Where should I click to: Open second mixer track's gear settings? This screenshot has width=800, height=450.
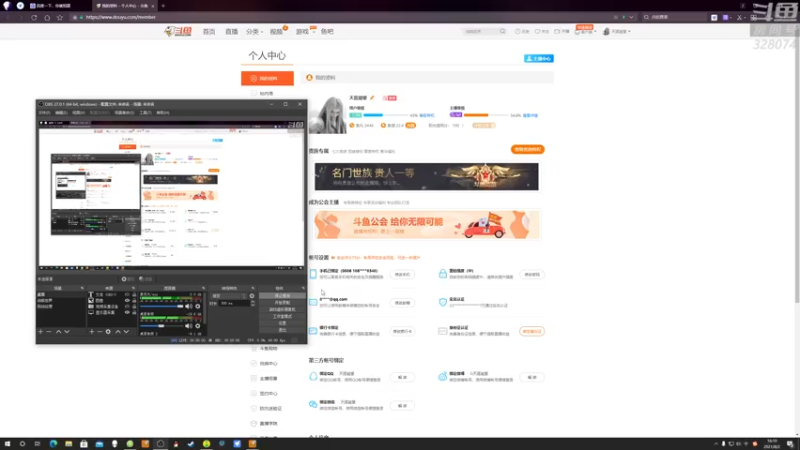197,326
